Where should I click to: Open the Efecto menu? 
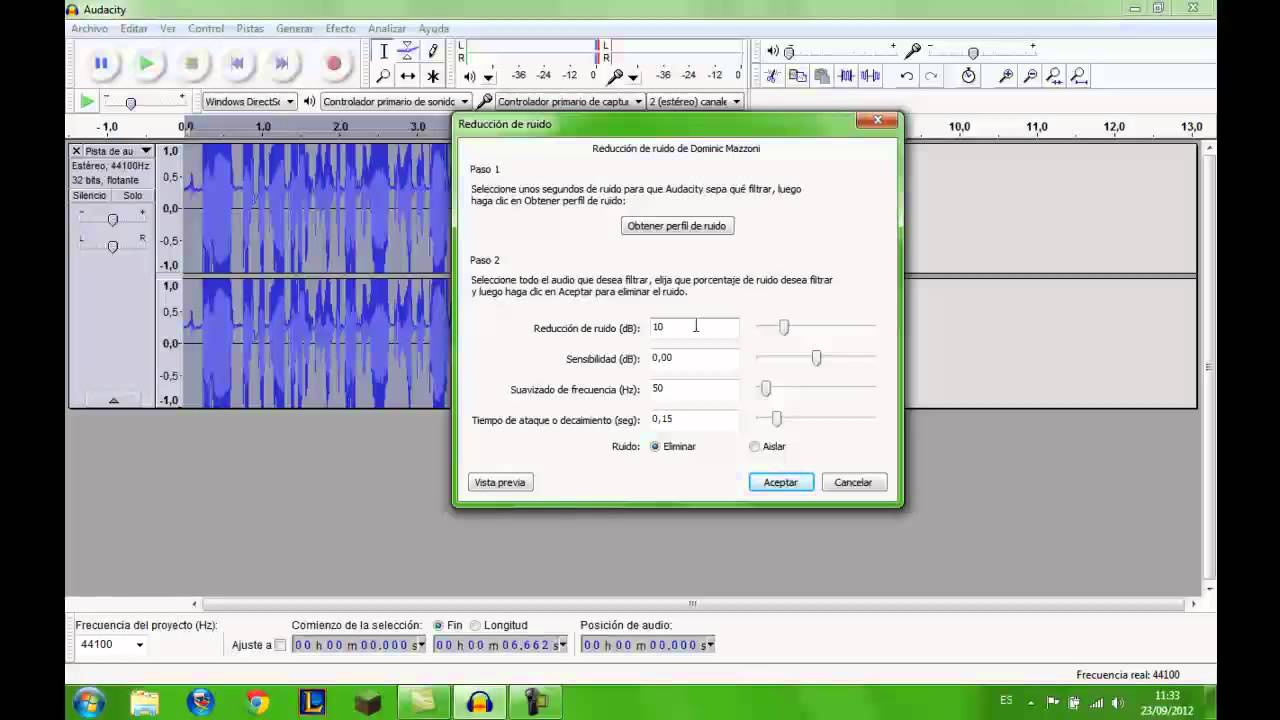(340, 29)
